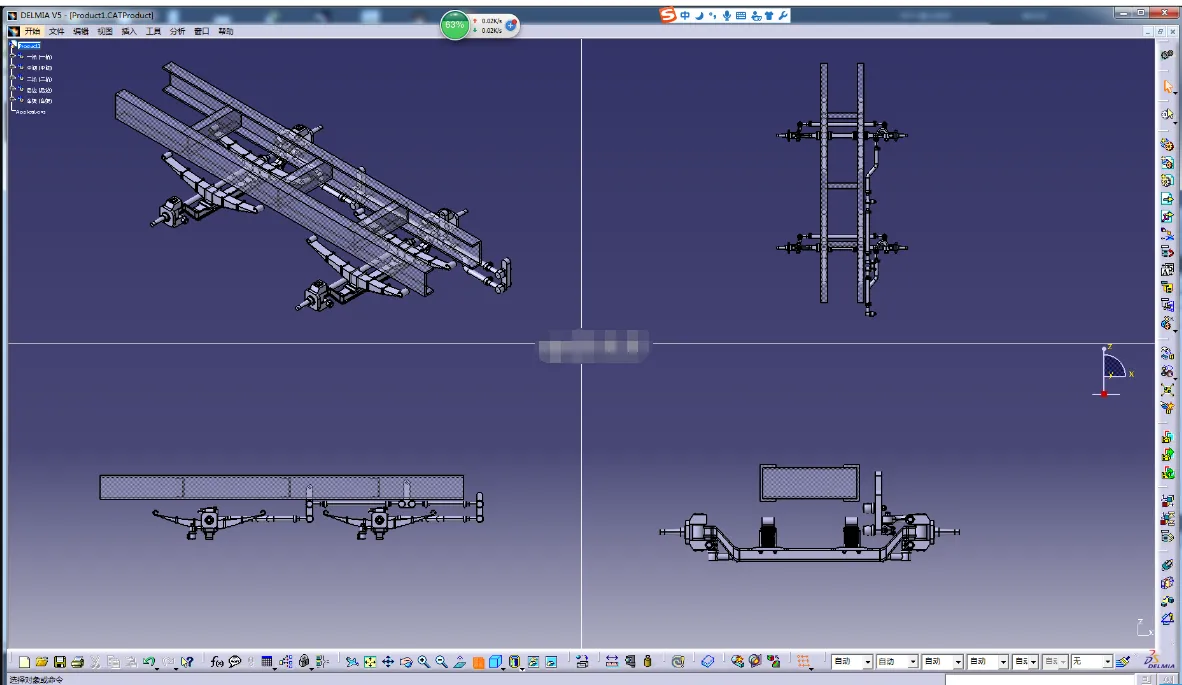The width and height of the screenshot is (1182, 685).
Task: Click Swap visible space icon
Action: [x=551, y=662]
